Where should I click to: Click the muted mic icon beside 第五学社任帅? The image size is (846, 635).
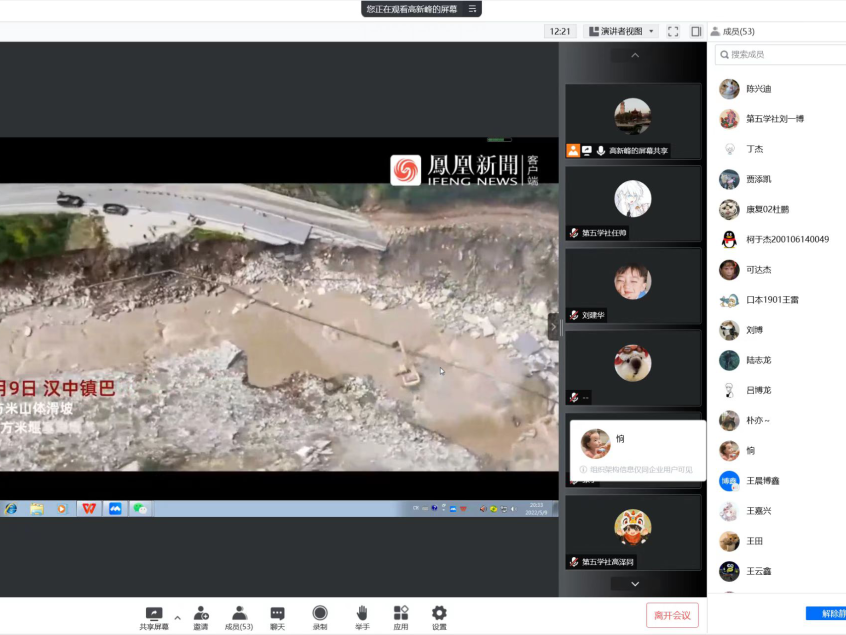(574, 233)
